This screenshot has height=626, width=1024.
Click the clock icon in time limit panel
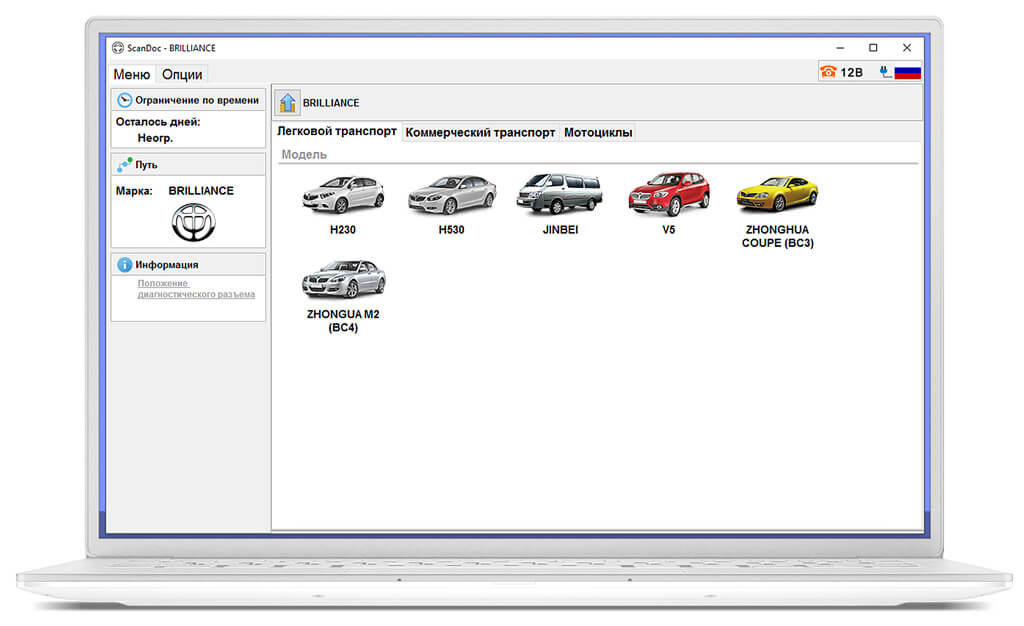pos(124,100)
